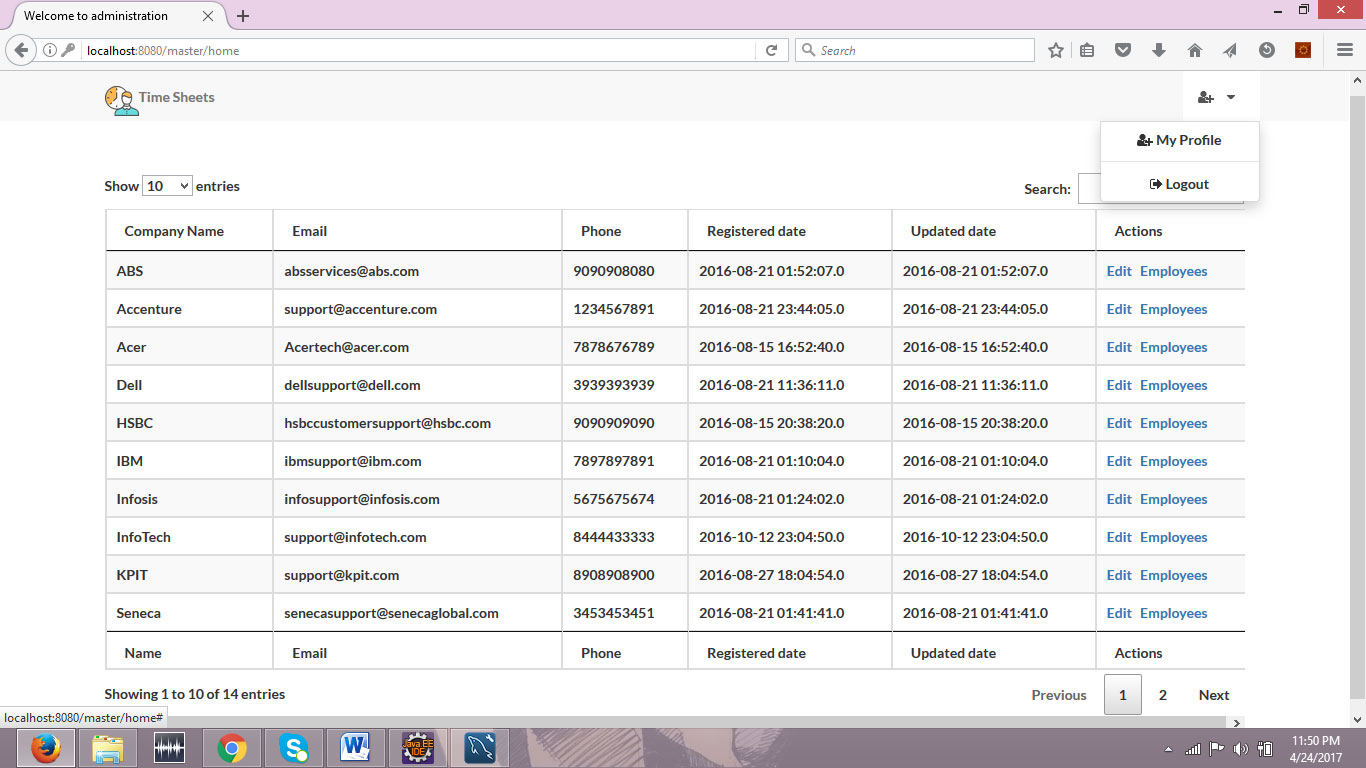The image size is (1366, 768).
Task: Reload the page with the refresh icon
Action: point(771,51)
